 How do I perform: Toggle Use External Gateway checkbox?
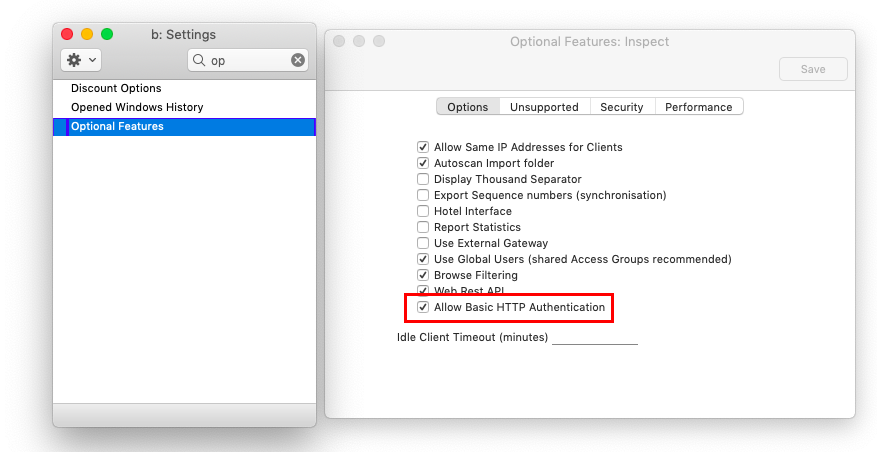424,243
